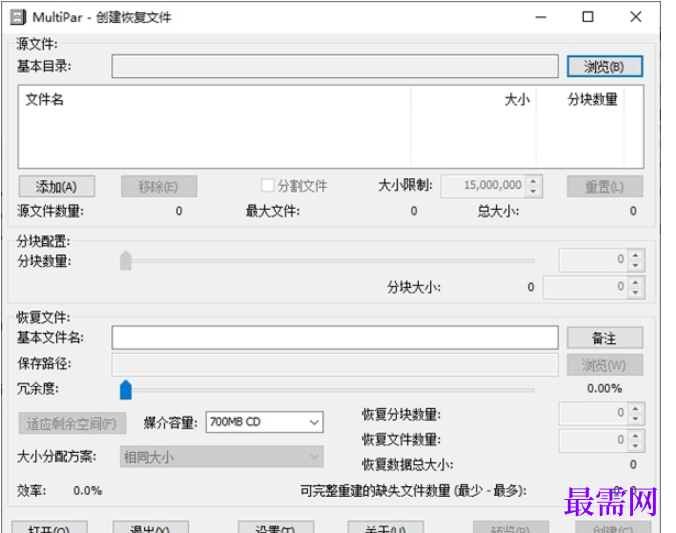Decrease 恢复分块数量 with its down arrow
Screen dimensions: 676x533
pos(635,419)
